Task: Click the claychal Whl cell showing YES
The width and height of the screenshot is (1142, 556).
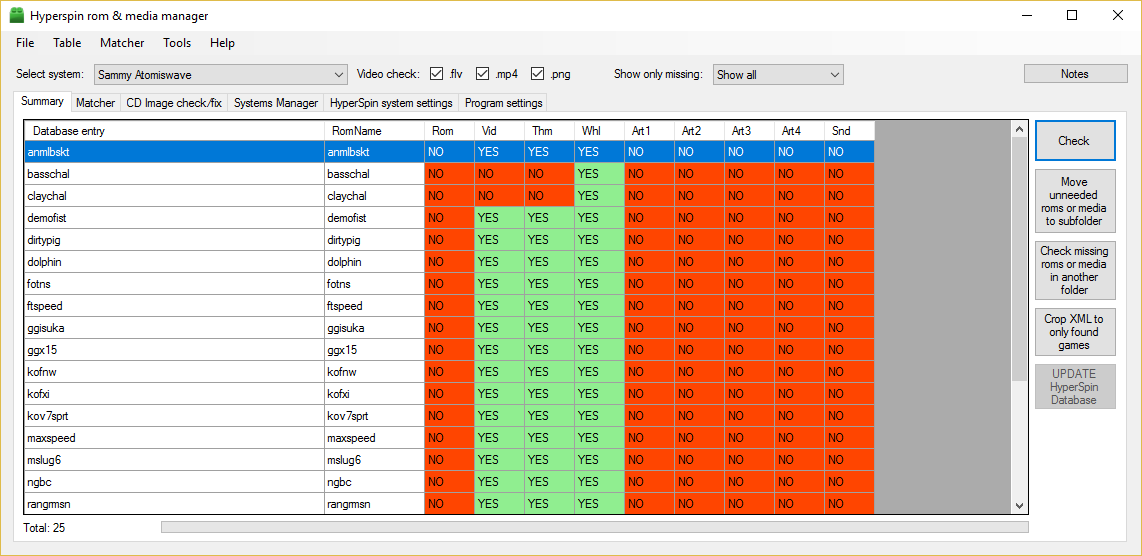Action: 599,196
